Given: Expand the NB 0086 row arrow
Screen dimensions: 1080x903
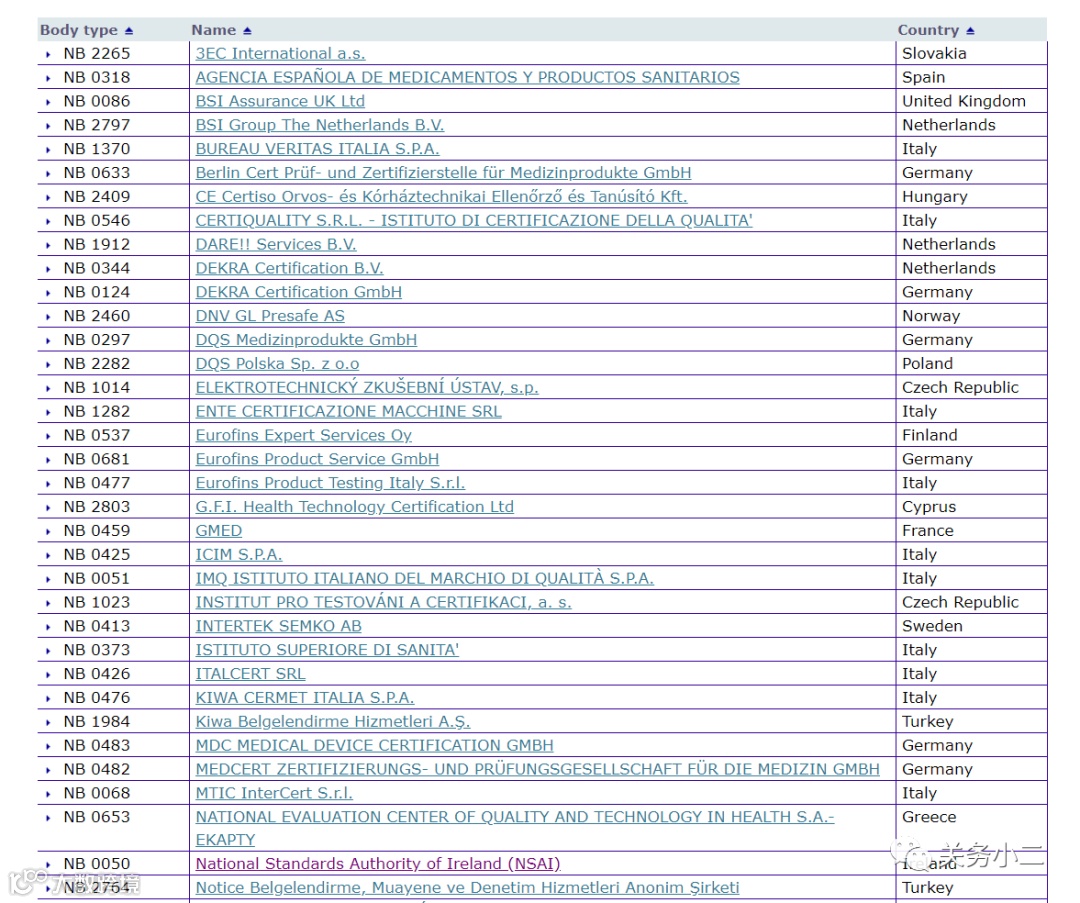Looking at the screenshot, I should click(x=48, y=102).
